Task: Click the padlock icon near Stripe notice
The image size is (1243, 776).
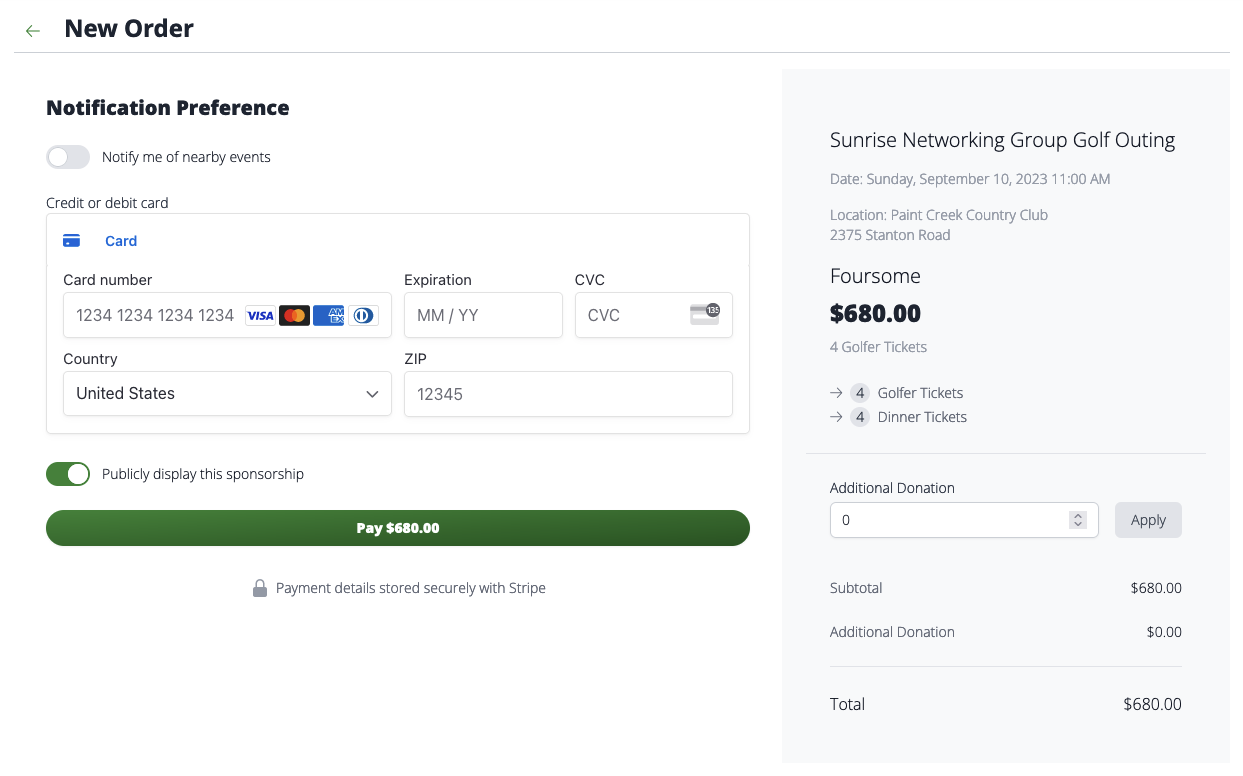Action: [x=260, y=588]
